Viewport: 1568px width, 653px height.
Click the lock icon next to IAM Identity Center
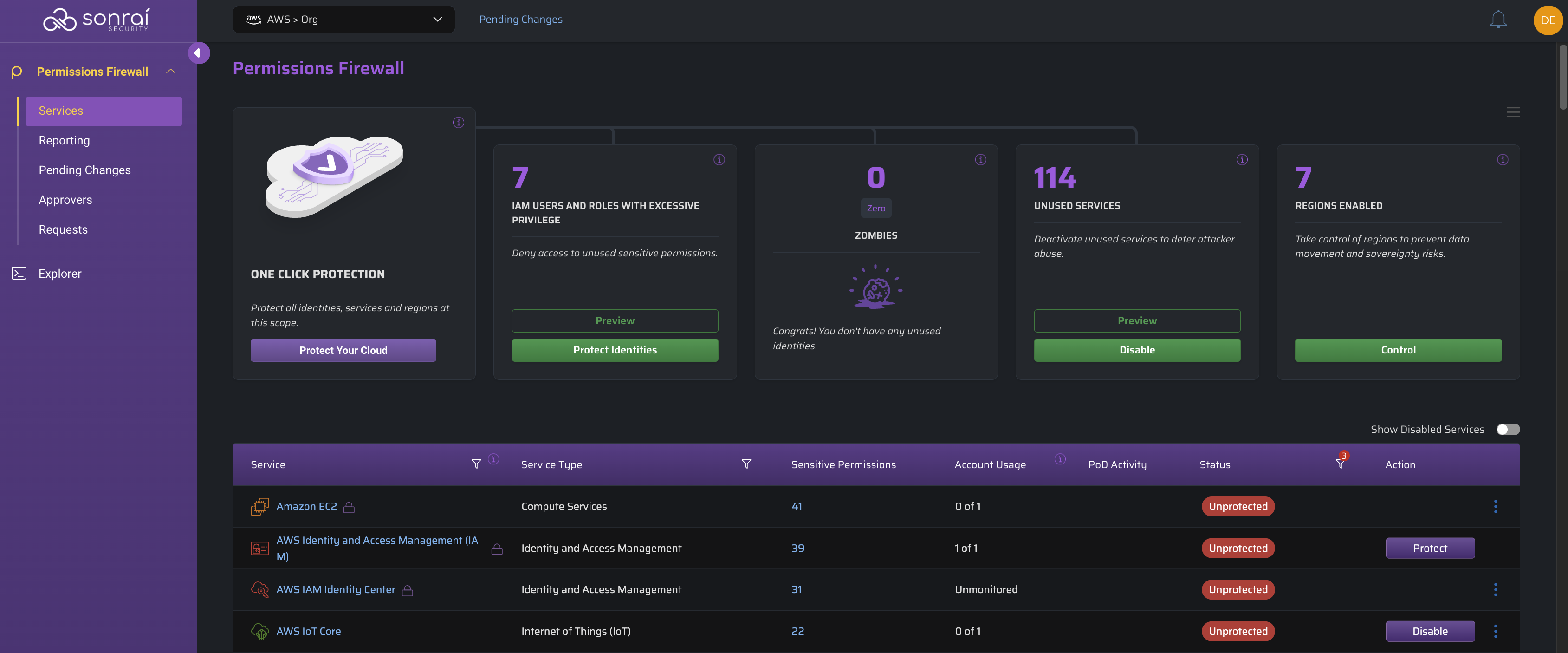tap(407, 590)
